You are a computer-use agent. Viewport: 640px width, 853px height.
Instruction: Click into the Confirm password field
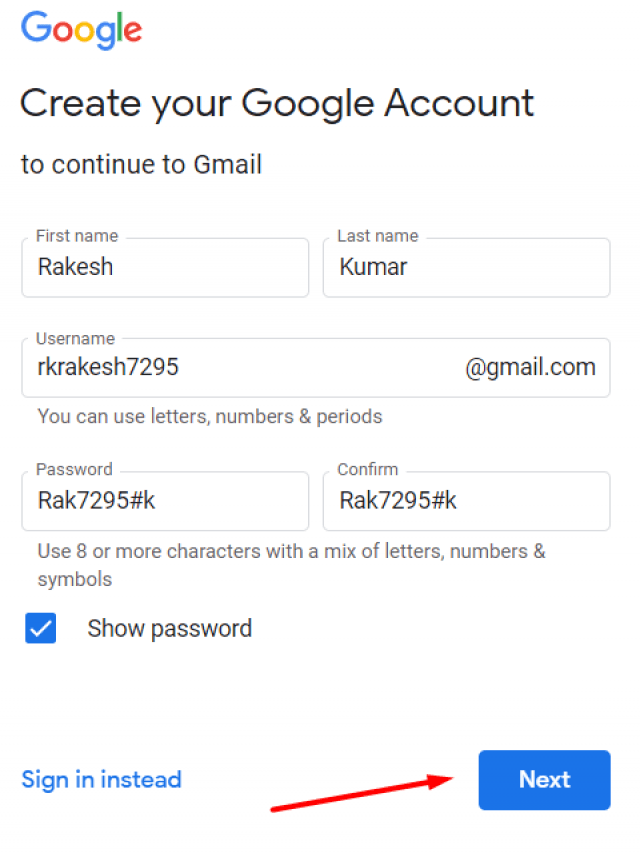click(x=466, y=501)
